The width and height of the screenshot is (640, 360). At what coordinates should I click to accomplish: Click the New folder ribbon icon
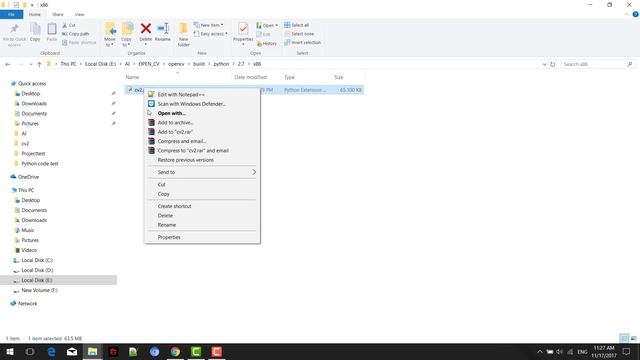(x=184, y=29)
